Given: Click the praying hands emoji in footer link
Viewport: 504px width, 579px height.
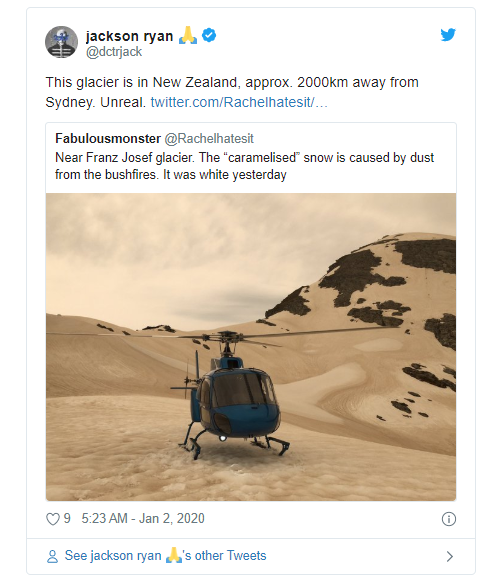Looking at the screenshot, I should click(x=174, y=555).
